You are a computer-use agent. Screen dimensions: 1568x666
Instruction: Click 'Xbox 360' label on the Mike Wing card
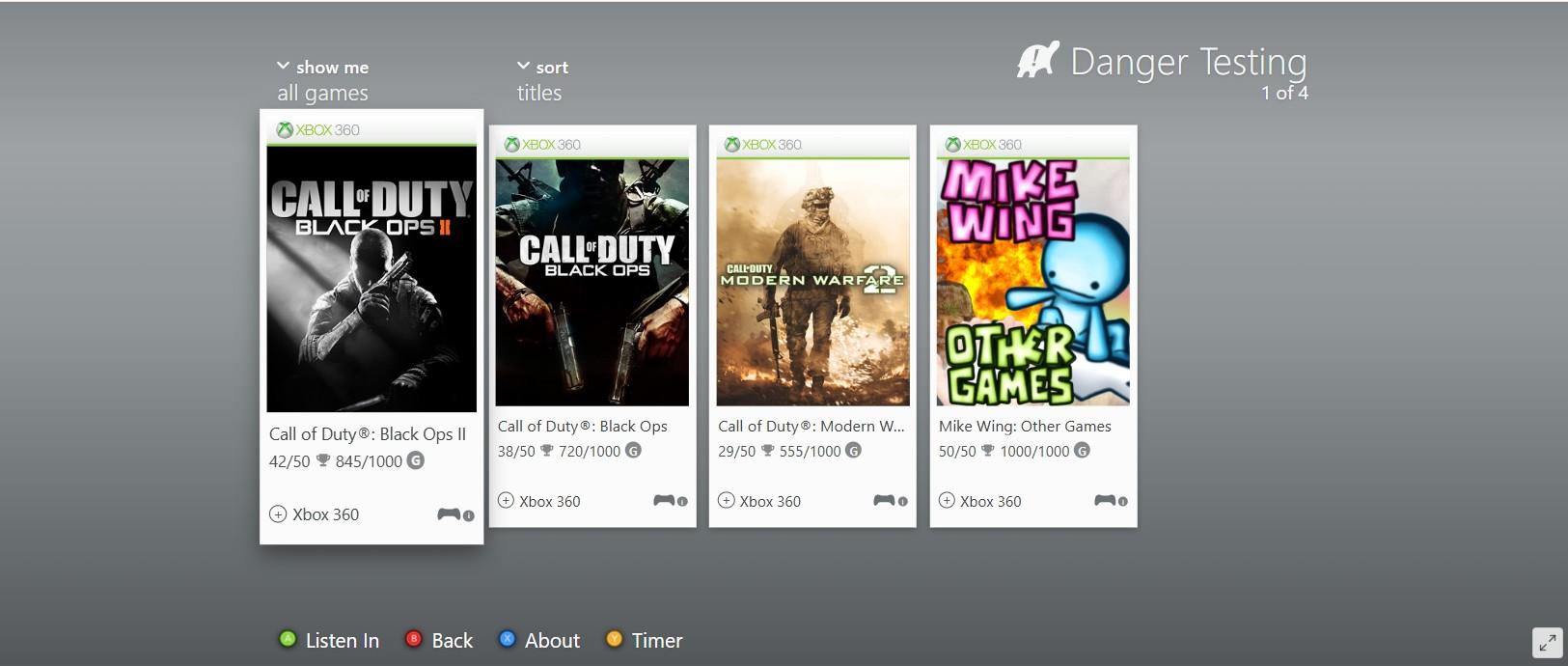click(x=991, y=501)
